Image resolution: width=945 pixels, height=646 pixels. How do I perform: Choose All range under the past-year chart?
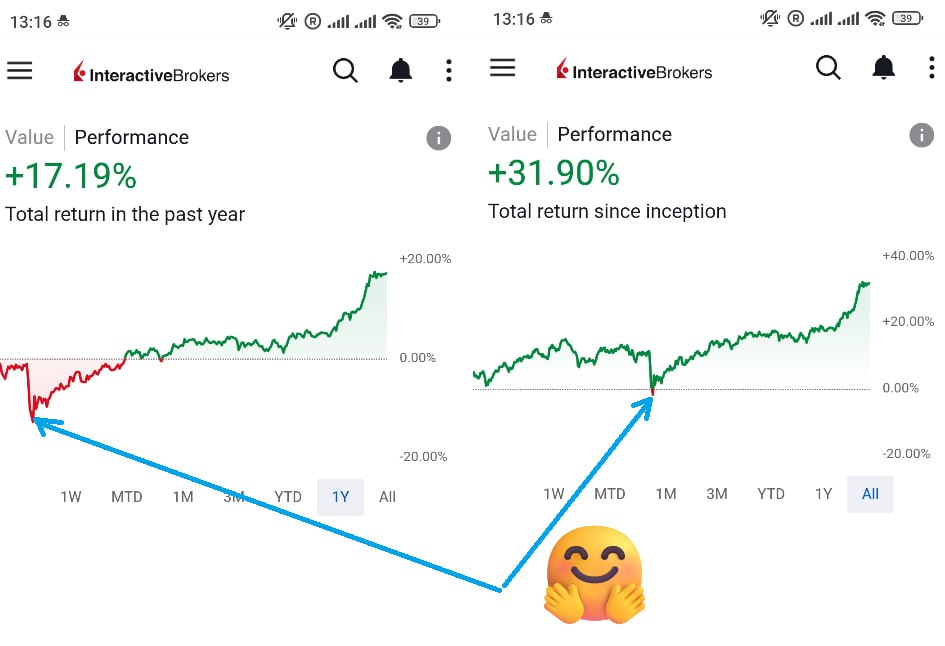[x=387, y=497]
